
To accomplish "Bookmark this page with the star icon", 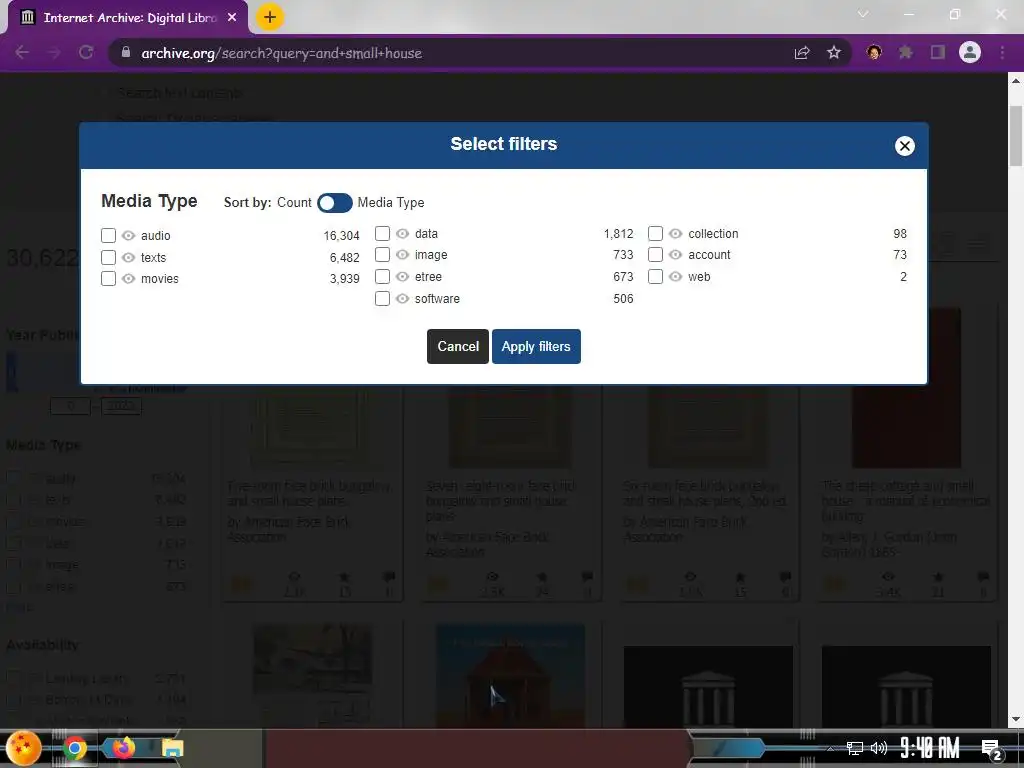I will [x=833, y=52].
